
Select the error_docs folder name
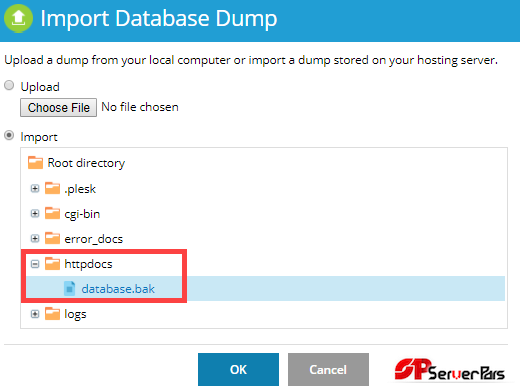click(x=94, y=239)
